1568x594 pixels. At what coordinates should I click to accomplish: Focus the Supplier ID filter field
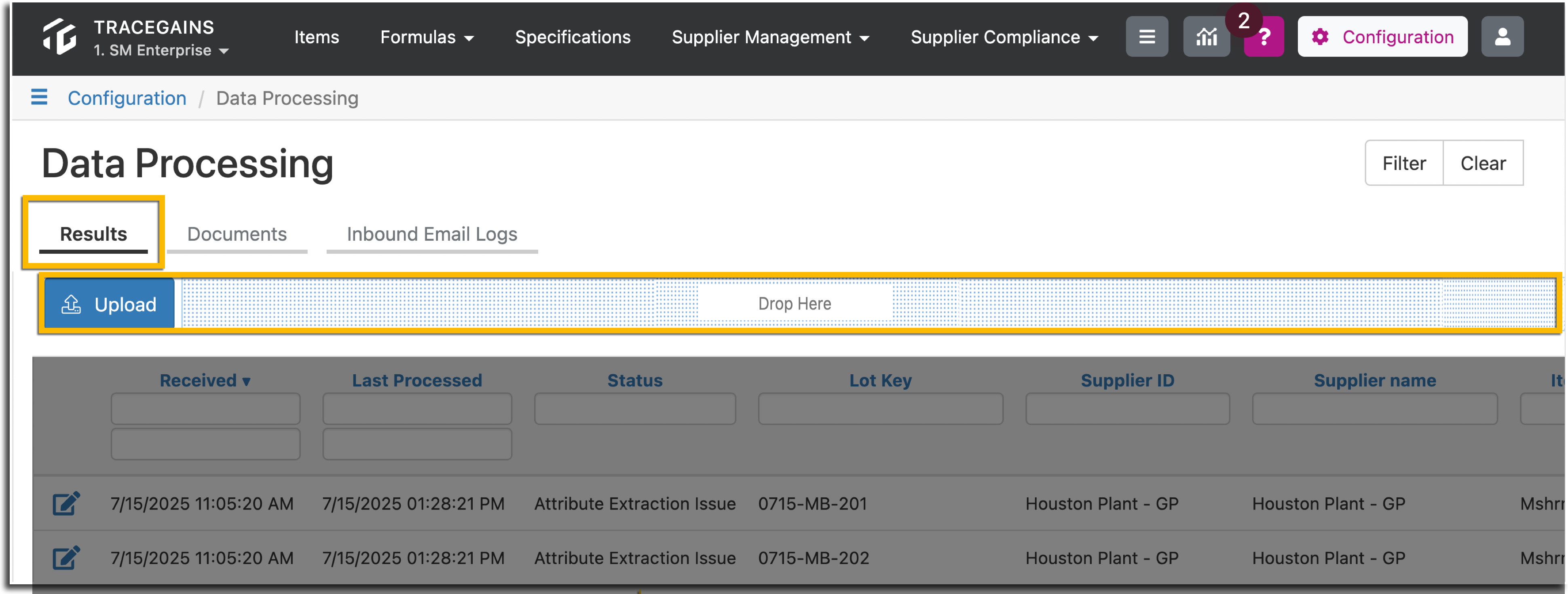point(1127,408)
